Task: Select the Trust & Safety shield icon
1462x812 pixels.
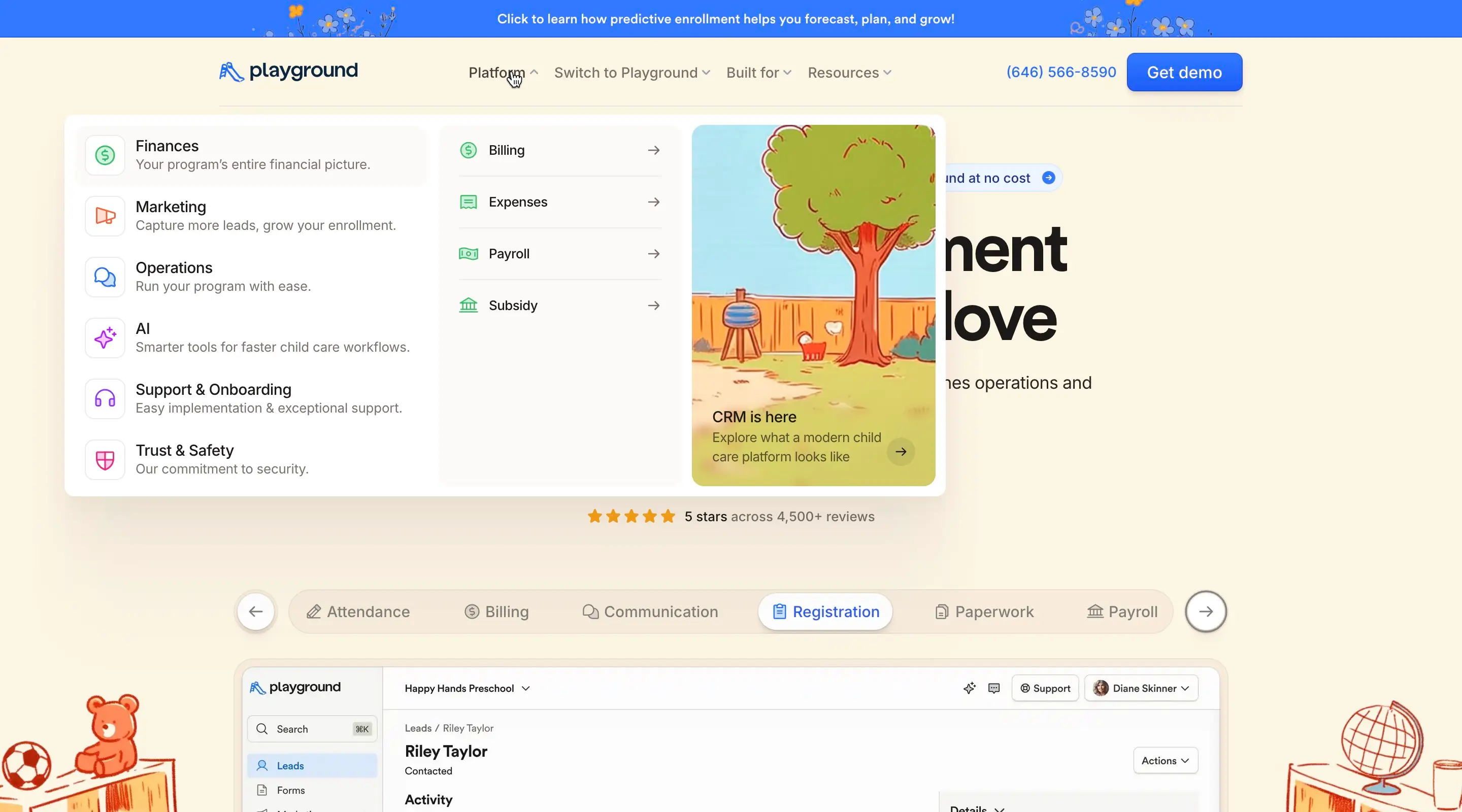Action: click(x=105, y=460)
